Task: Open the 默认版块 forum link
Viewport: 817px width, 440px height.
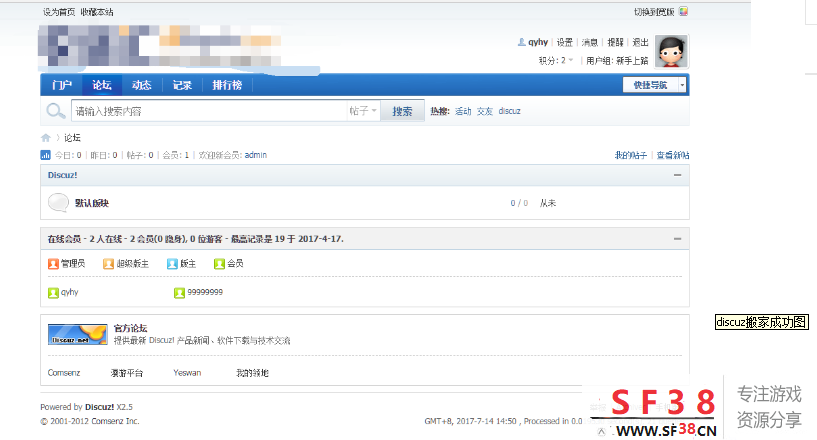Action: pos(92,203)
